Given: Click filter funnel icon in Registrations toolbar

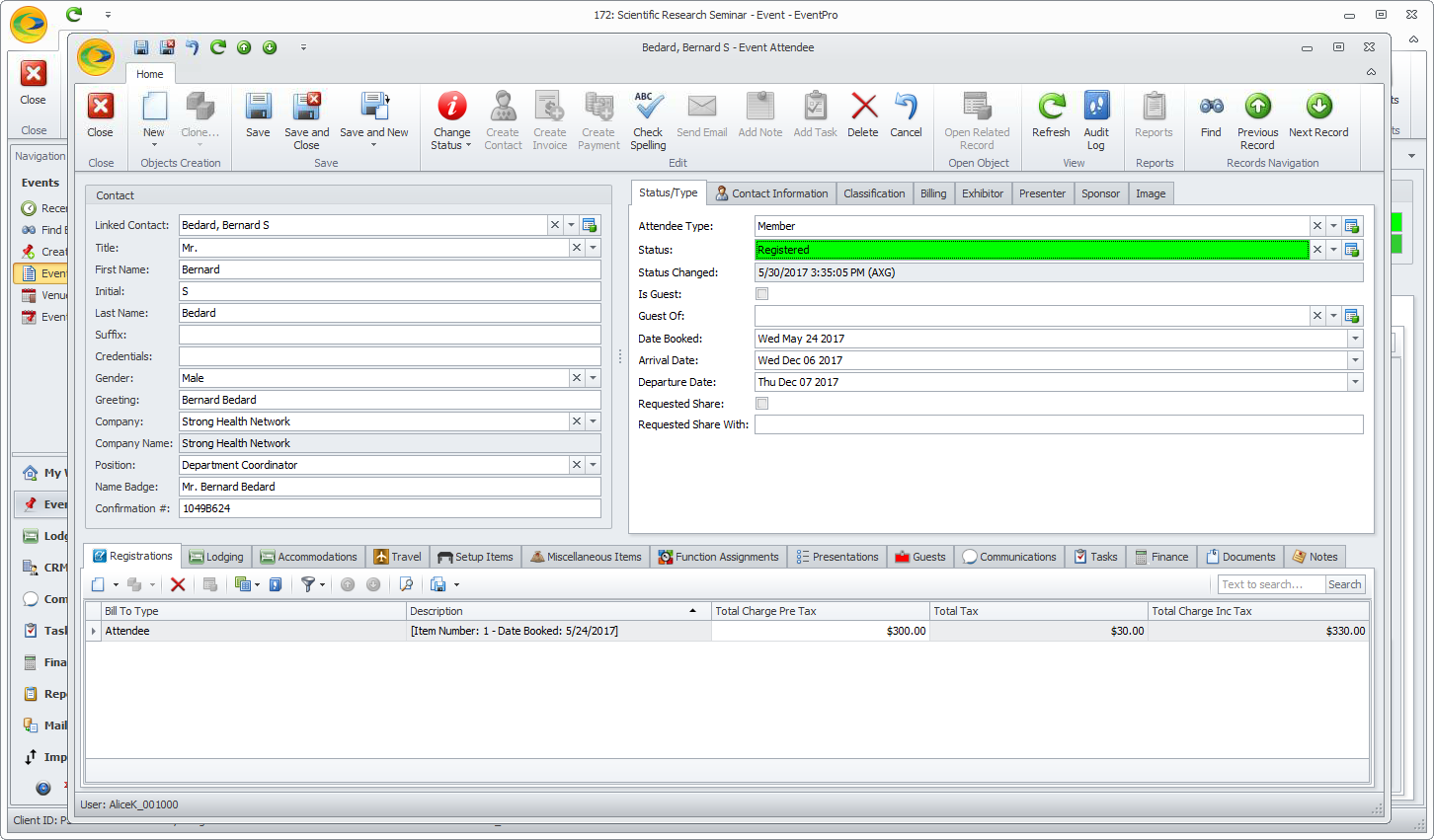Looking at the screenshot, I should pyautogui.click(x=308, y=584).
